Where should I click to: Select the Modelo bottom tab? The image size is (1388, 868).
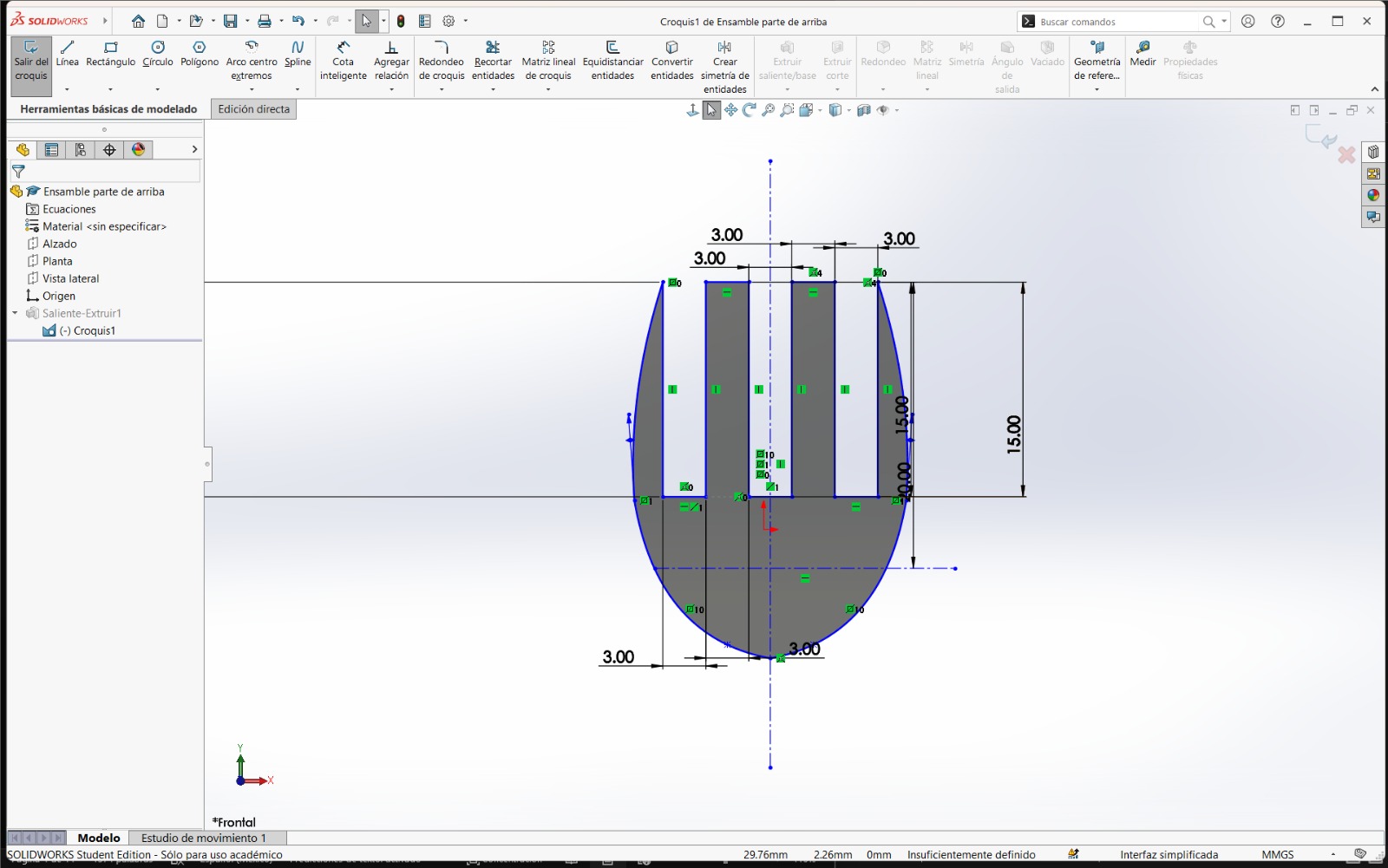[x=99, y=838]
